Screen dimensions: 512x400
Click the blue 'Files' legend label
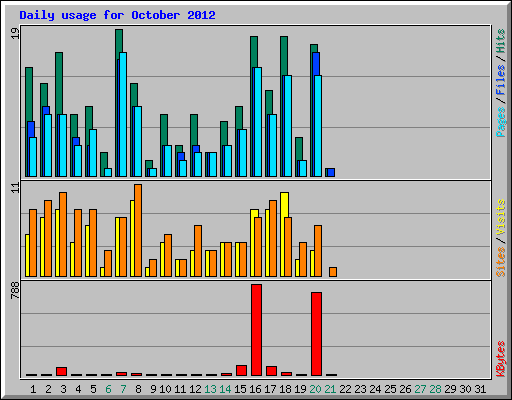(501, 79)
